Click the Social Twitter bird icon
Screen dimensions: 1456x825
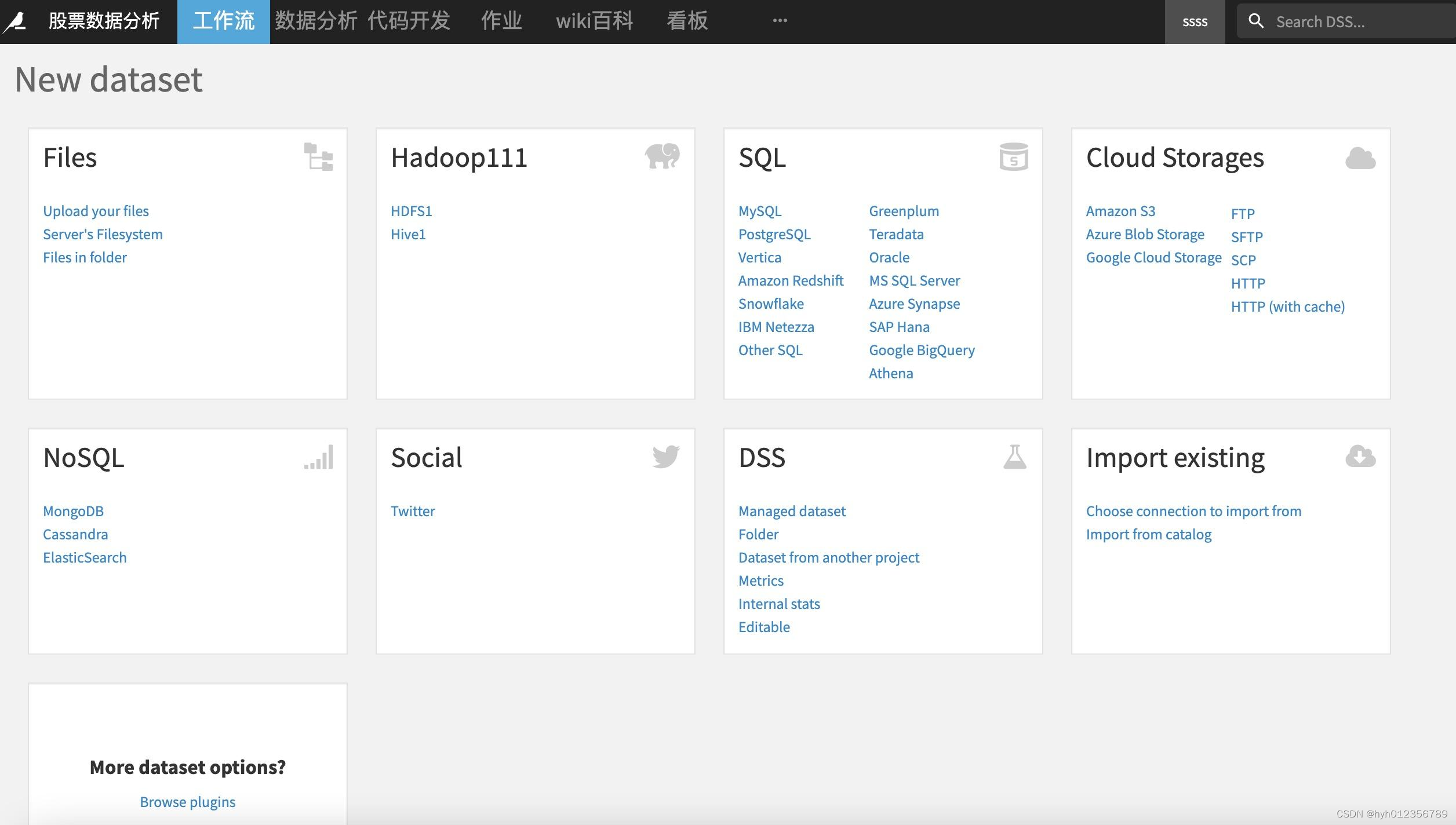pos(665,457)
